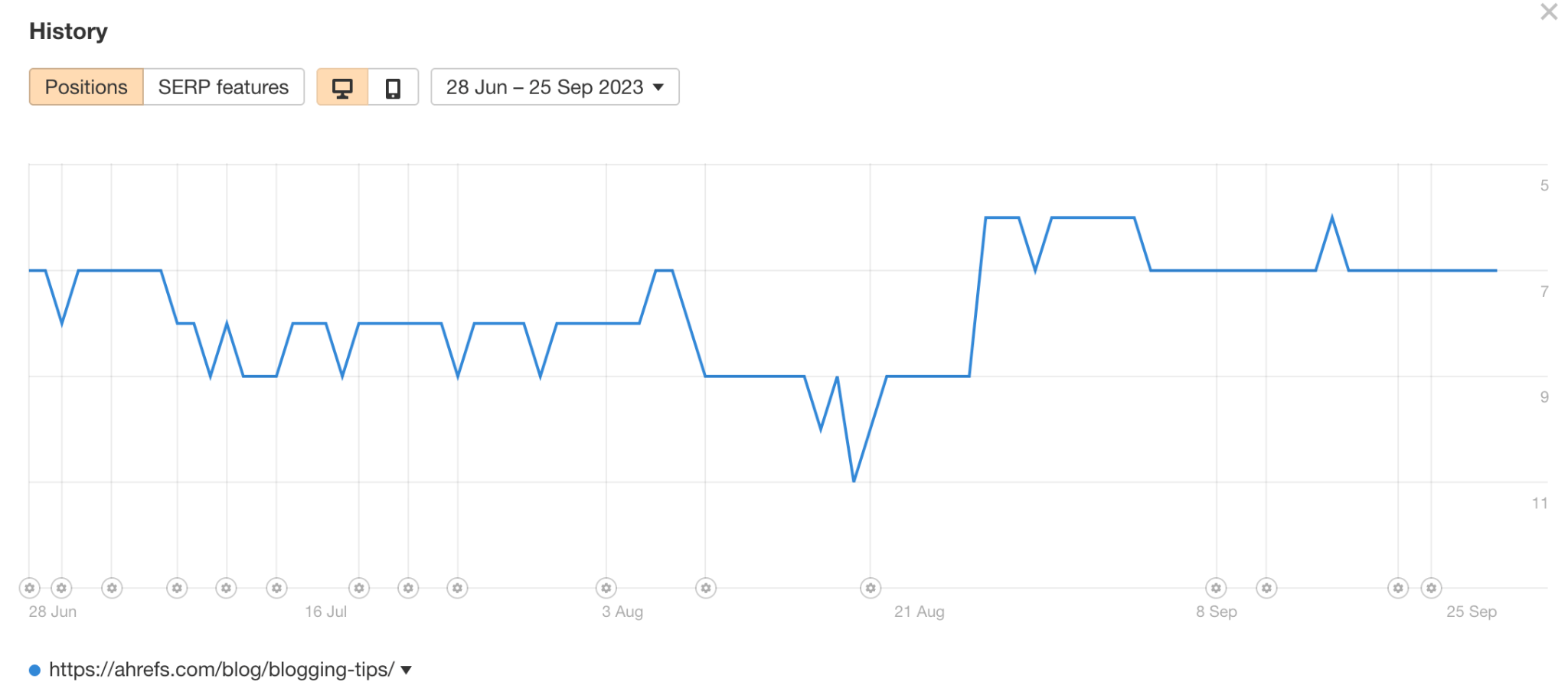Toggle the desktop positions view

click(x=342, y=87)
